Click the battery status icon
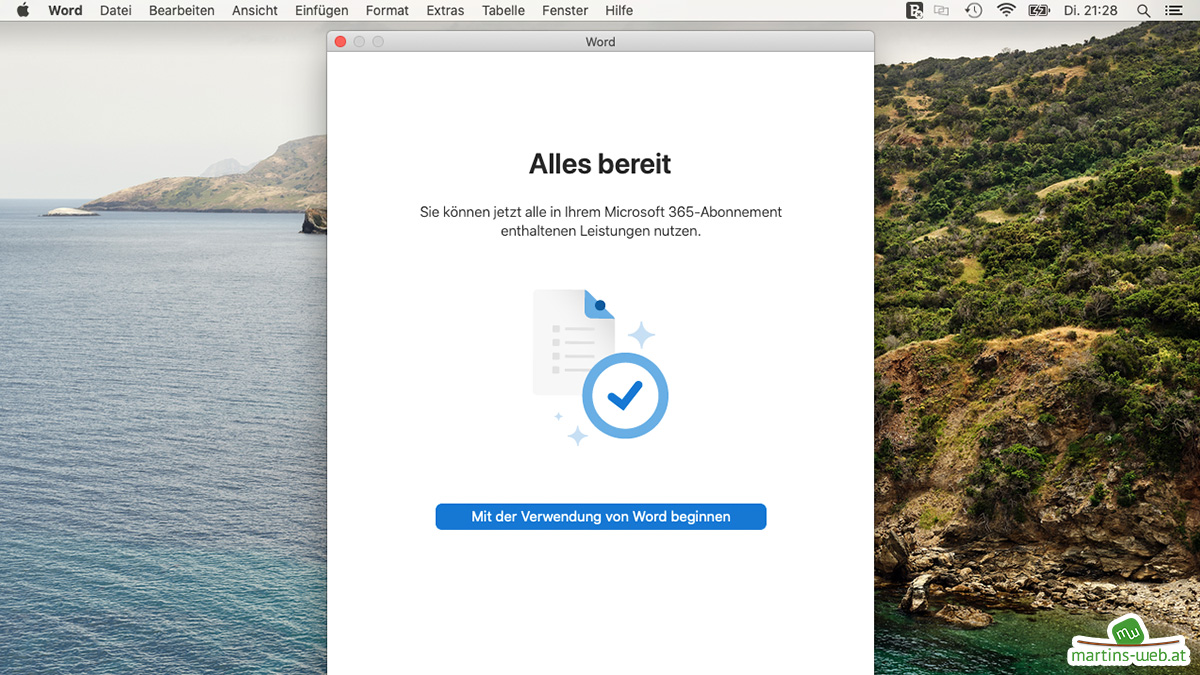Image resolution: width=1200 pixels, height=675 pixels. point(1039,10)
